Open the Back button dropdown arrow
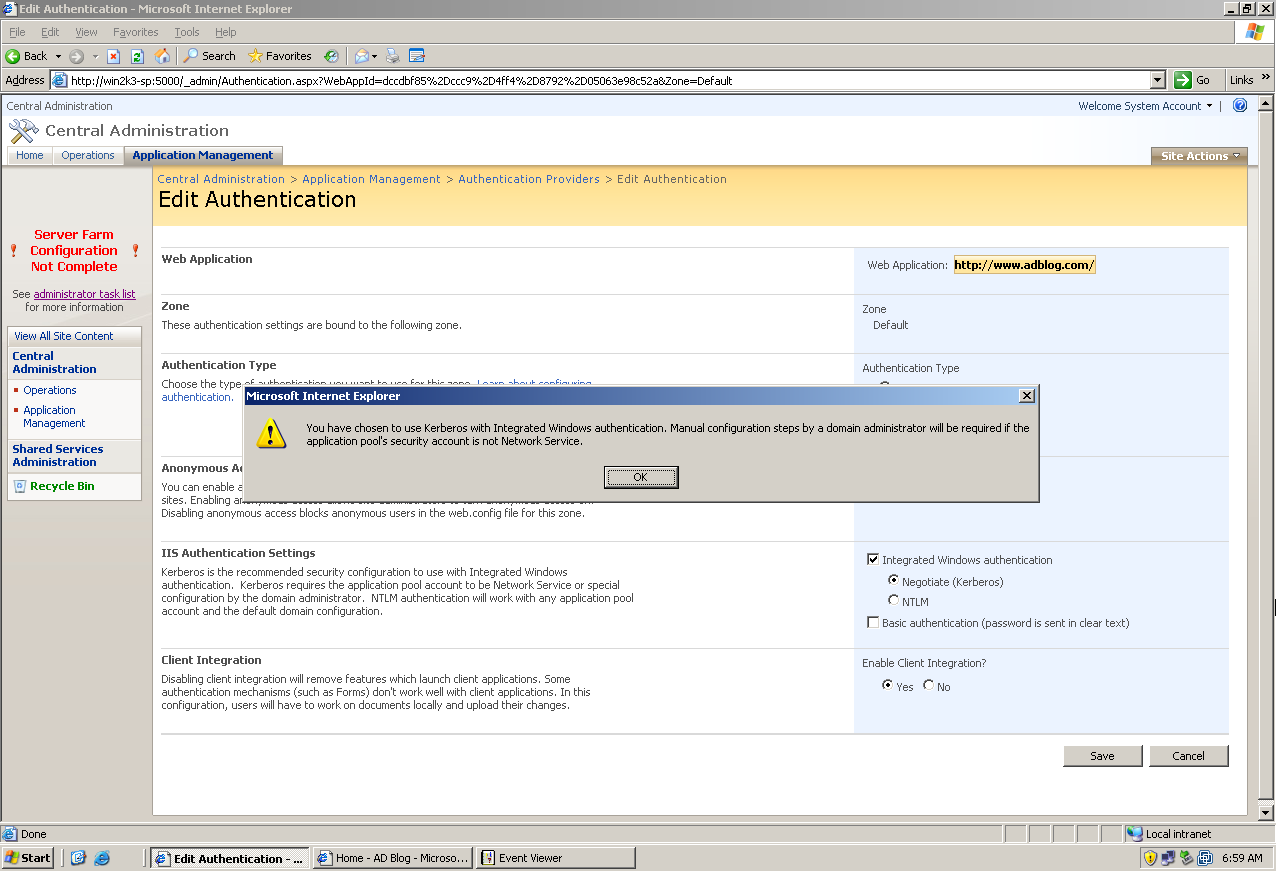 pyautogui.click(x=57, y=55)
